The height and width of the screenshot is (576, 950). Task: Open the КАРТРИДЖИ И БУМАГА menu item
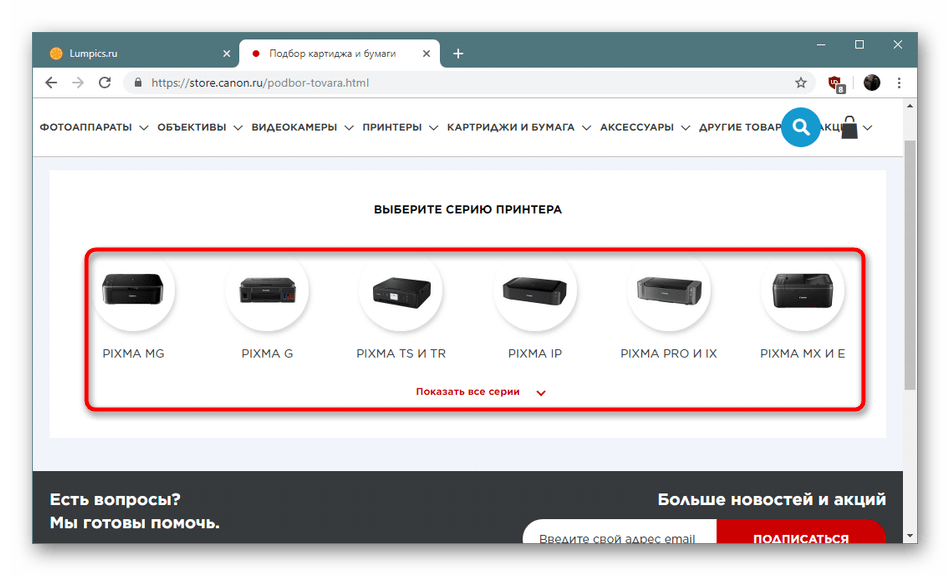click(x=511, y=127)
